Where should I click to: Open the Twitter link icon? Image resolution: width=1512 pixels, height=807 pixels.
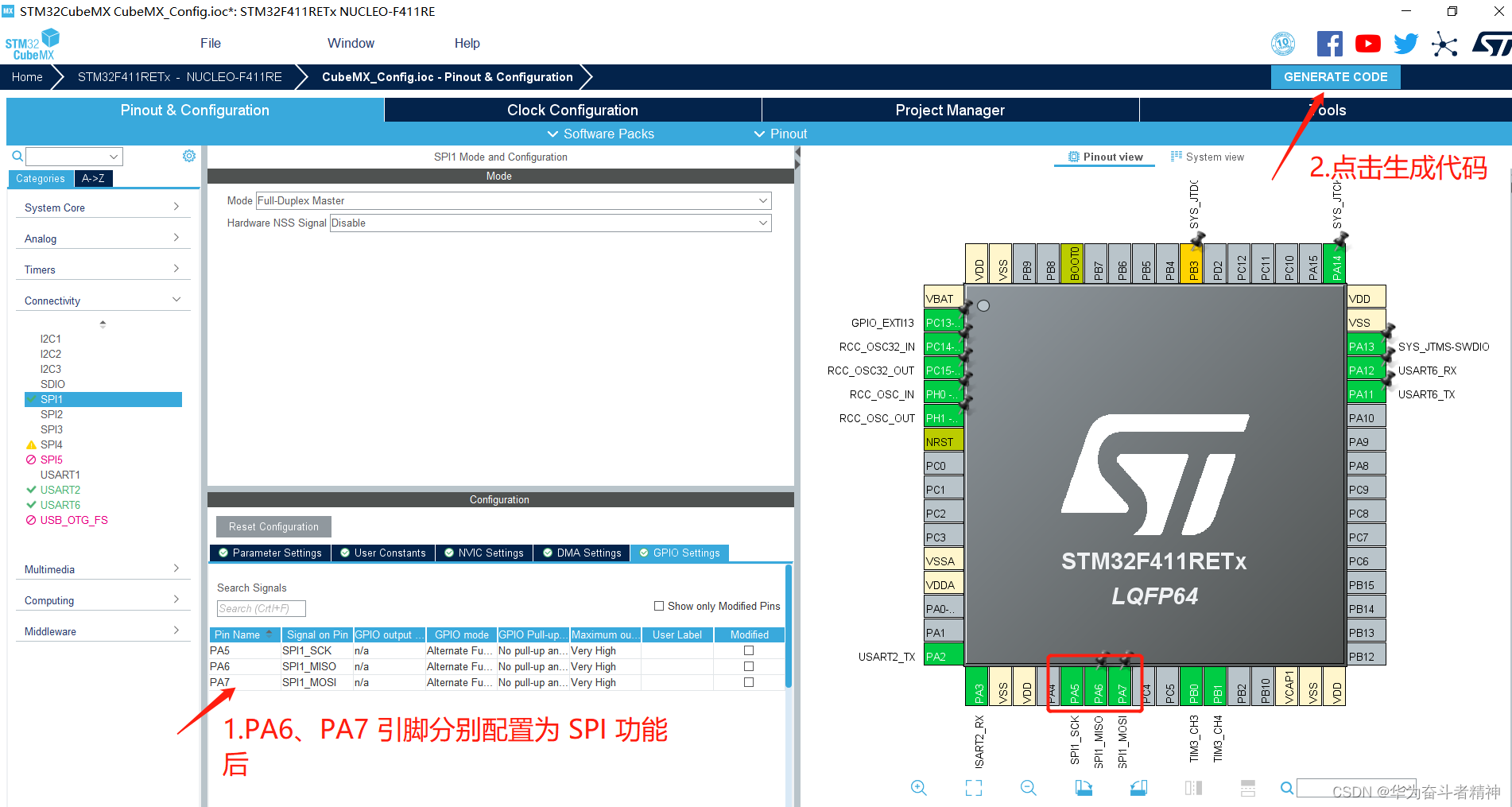point(1405,44)
